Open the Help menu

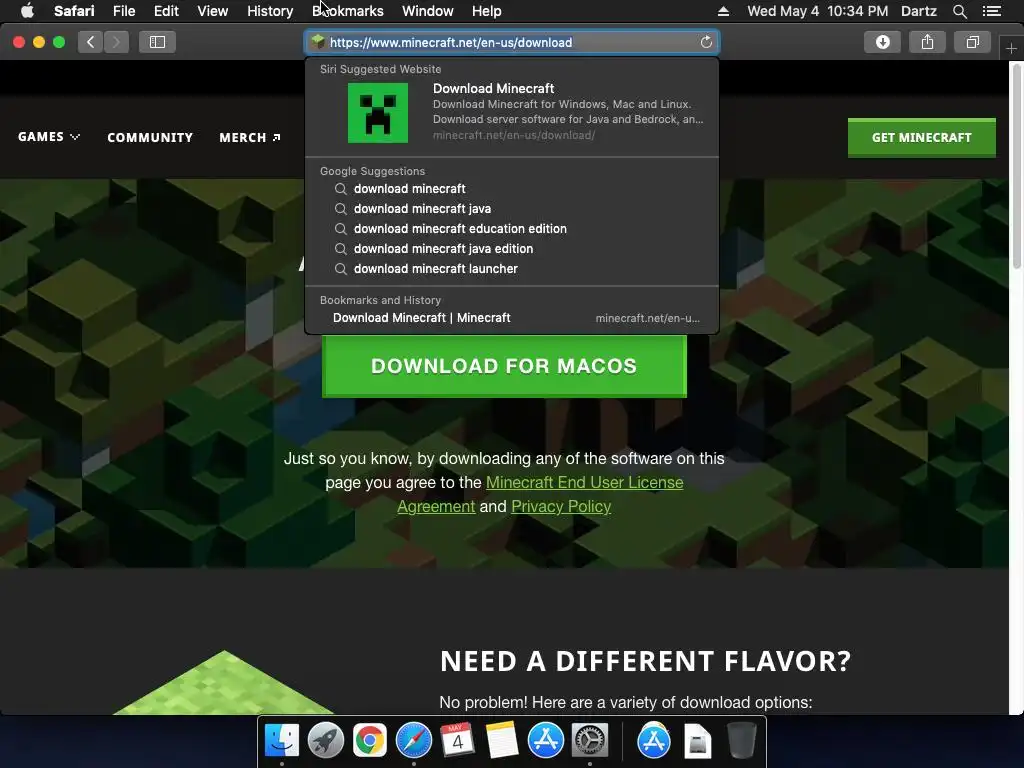tap(487, 11)
